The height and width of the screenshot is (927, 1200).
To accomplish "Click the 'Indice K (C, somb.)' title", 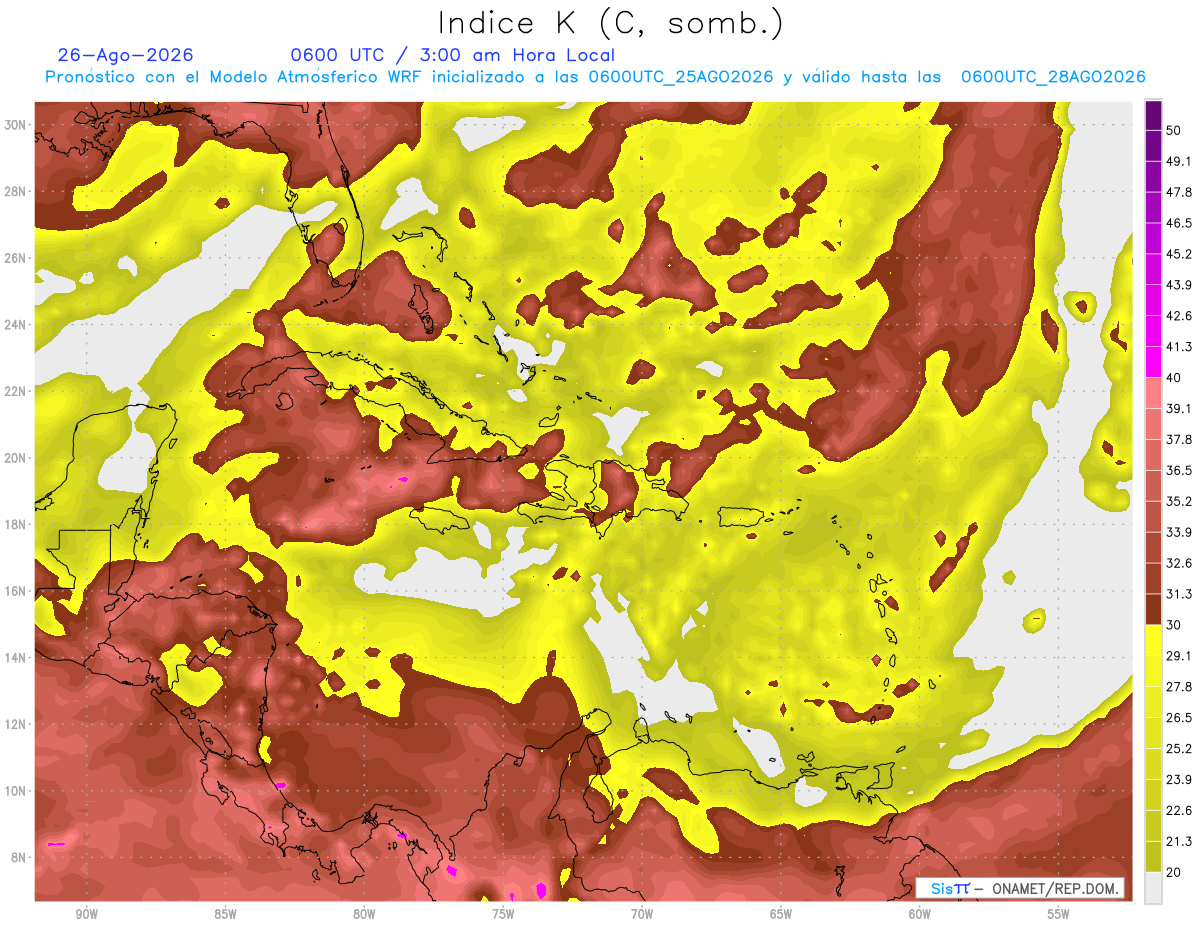I will [x=611, y=24].
